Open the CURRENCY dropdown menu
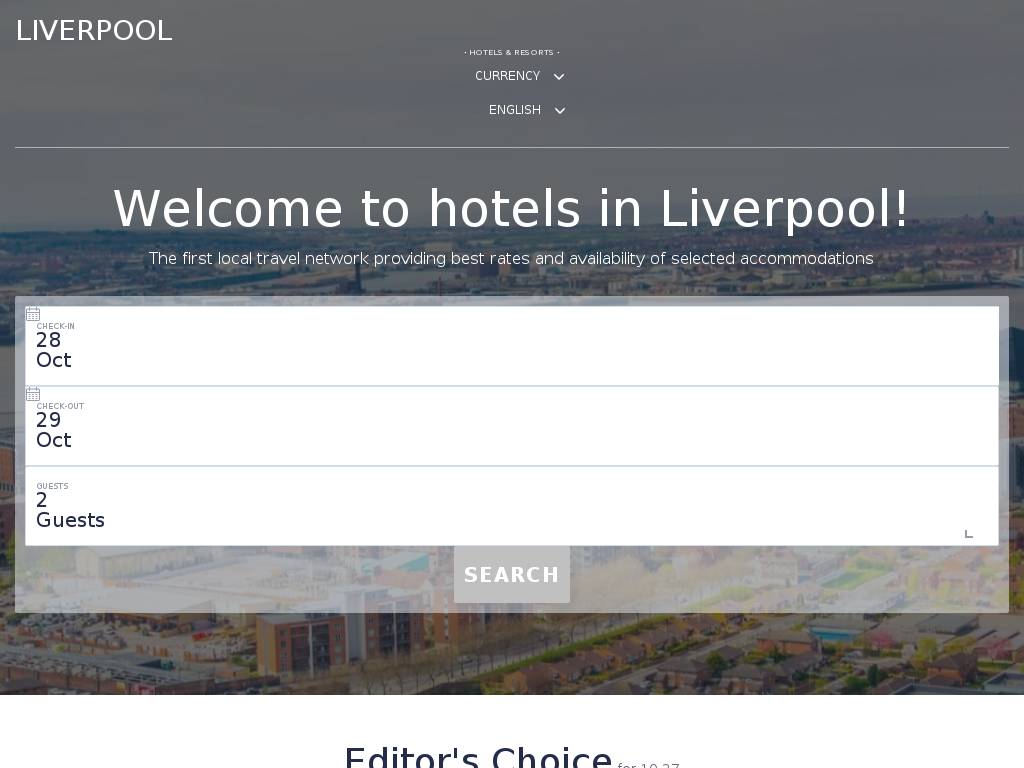Viewport: 1024px width, 768px height. point(519,76)
